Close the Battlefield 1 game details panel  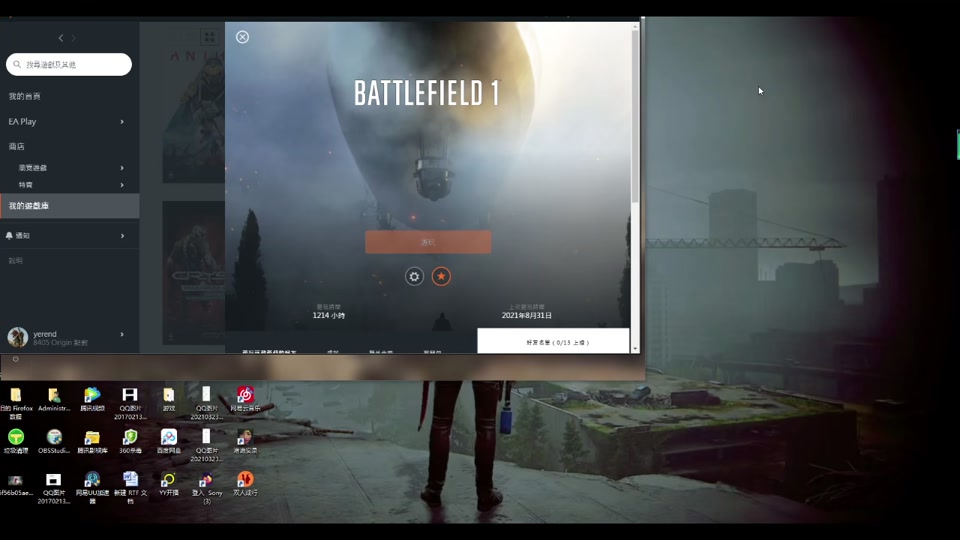(242, 37)
